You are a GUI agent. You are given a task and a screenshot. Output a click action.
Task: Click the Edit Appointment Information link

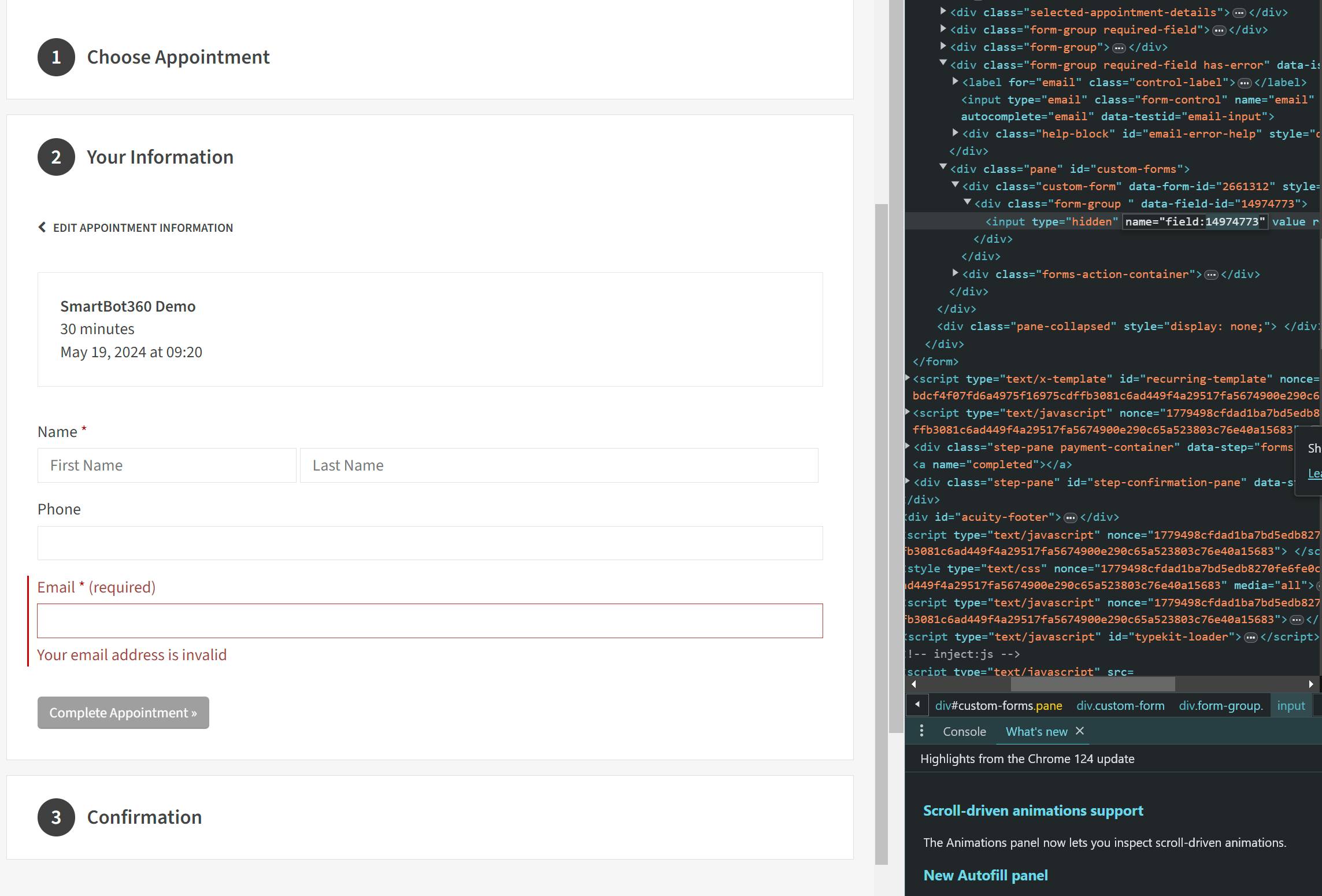pos(143,228)
